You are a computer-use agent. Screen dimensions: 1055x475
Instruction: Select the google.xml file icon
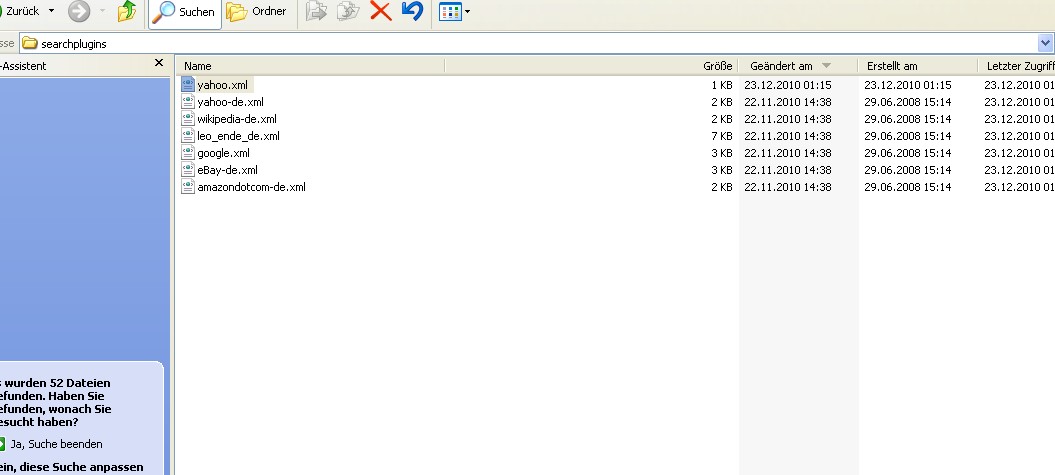click(188, 153)
